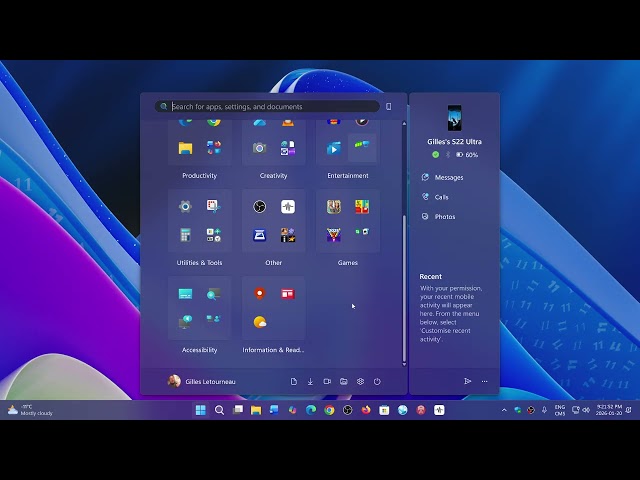Open the Documents shortcut in Start footer
640x480 pixels.
tap(293, 382)
